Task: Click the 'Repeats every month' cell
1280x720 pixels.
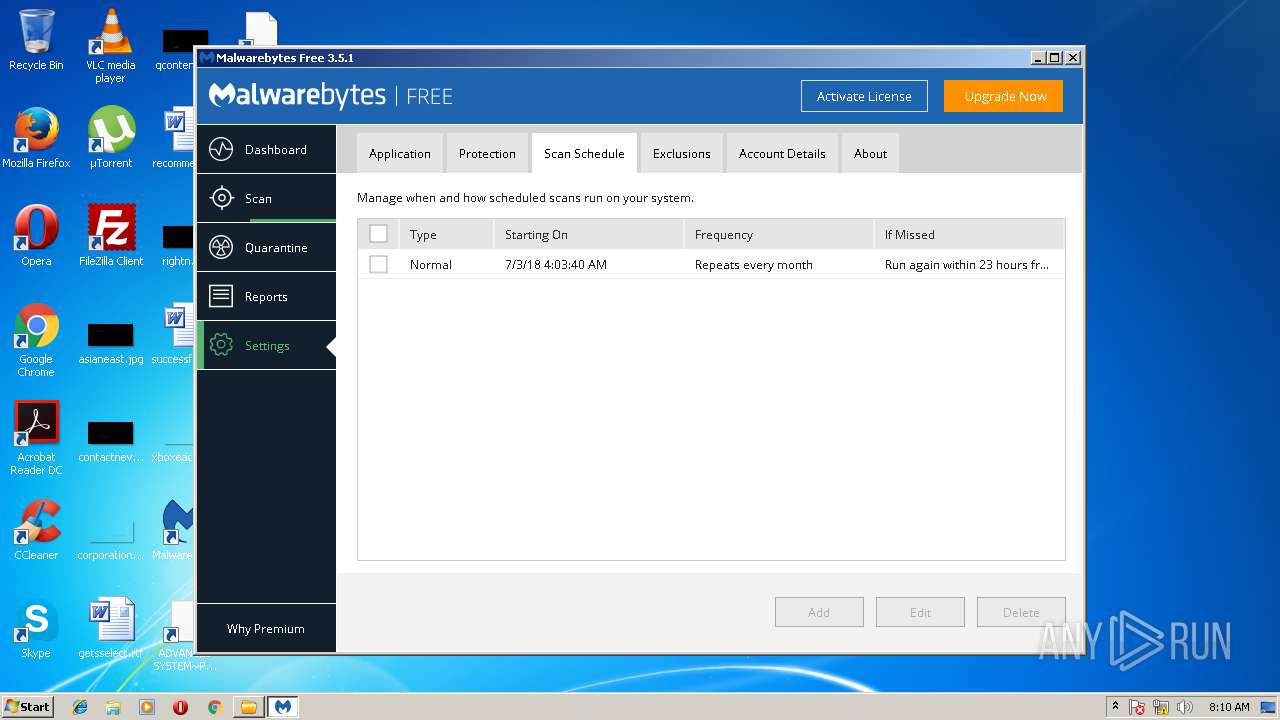Action: pyautogui.click(x=754, y=265)
